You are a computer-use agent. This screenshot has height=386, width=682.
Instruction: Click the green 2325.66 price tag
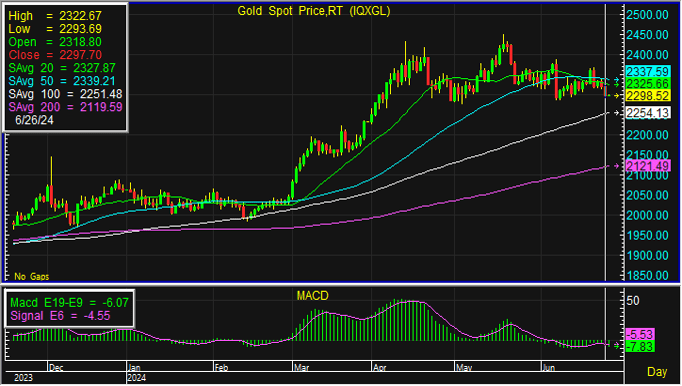(x=648, y=84)
